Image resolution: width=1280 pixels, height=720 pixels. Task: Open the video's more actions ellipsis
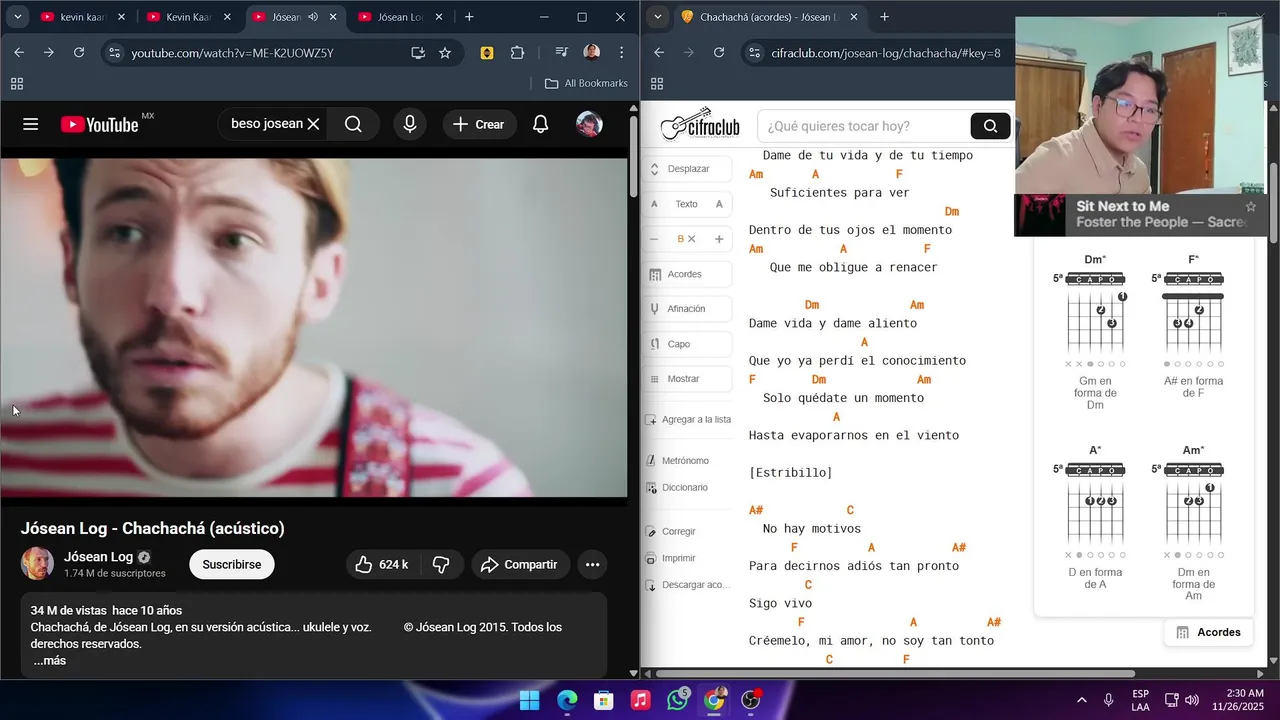click(x=592, y=565)
